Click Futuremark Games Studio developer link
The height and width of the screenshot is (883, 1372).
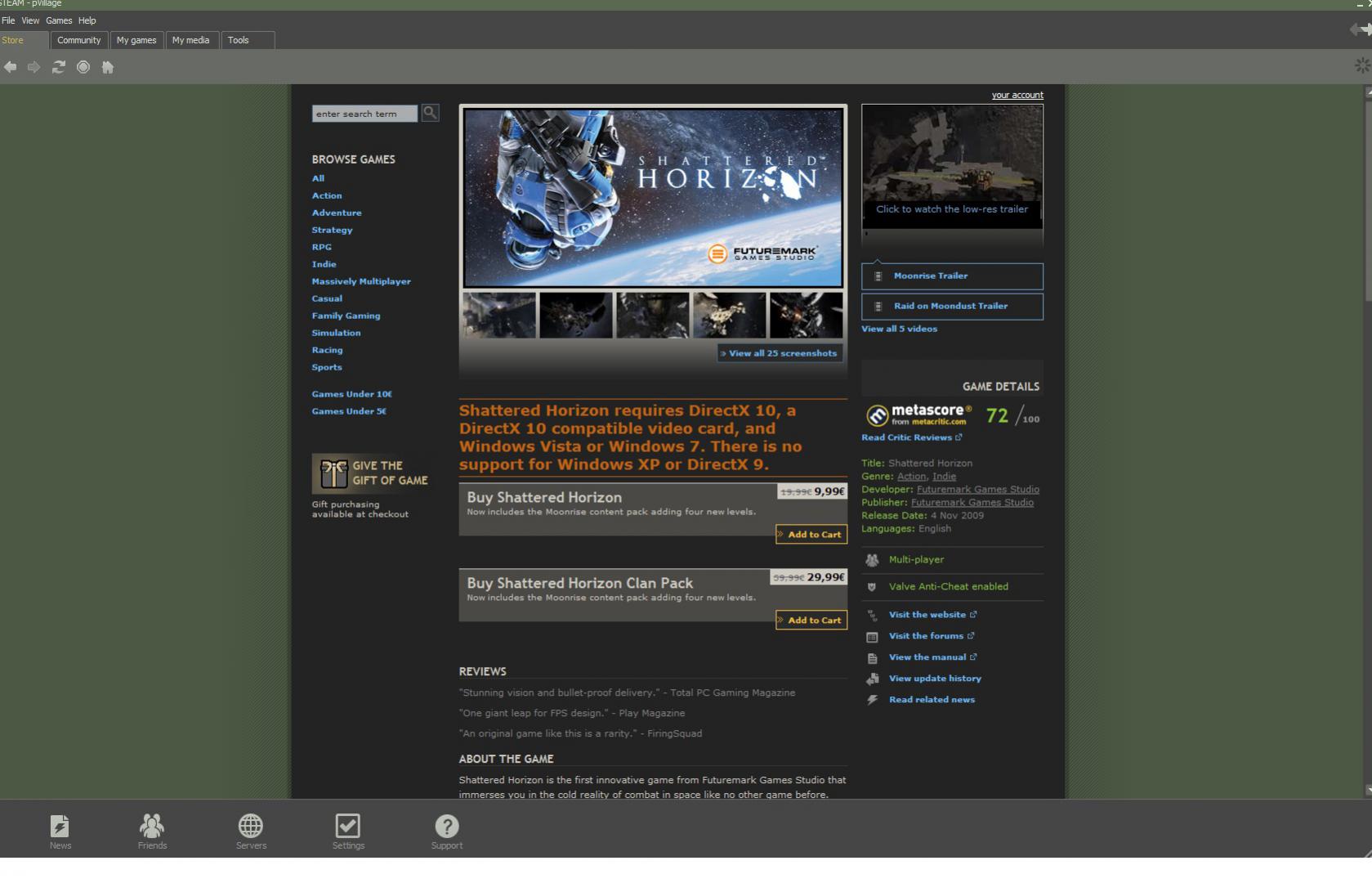(x=978, y=490)
